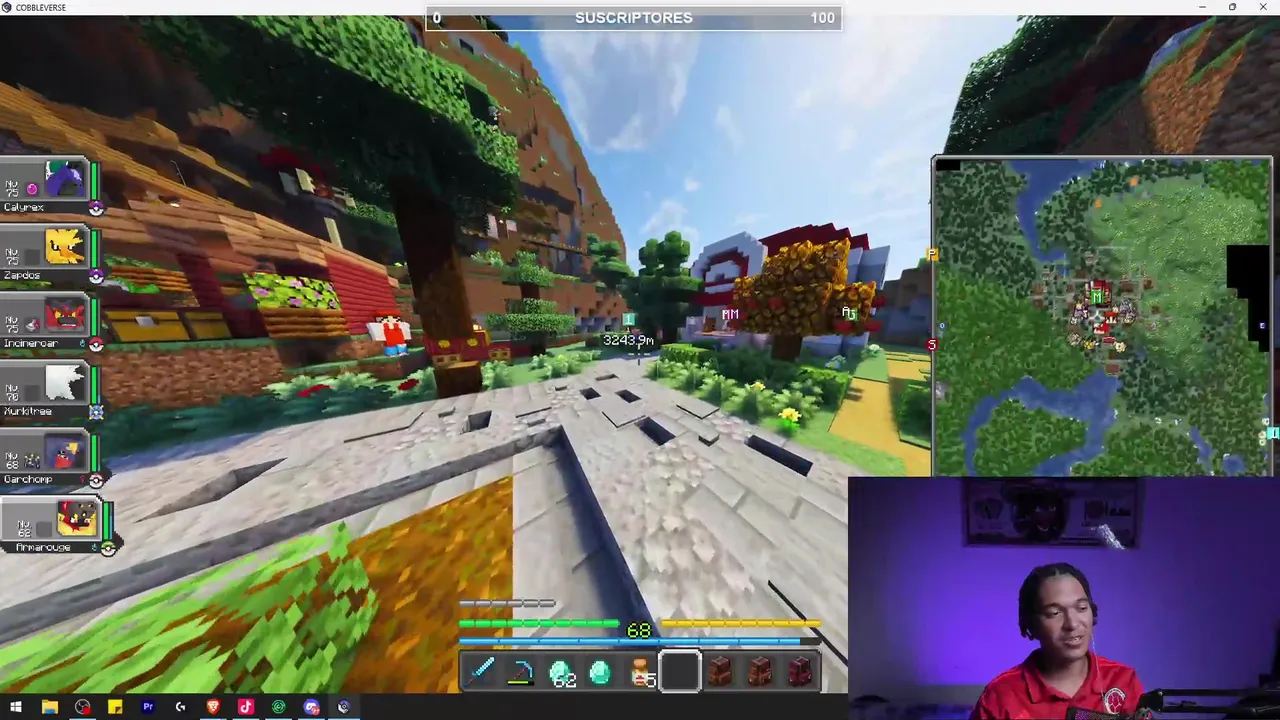
Task: Click the green health bar
Action: click(538, 624)
